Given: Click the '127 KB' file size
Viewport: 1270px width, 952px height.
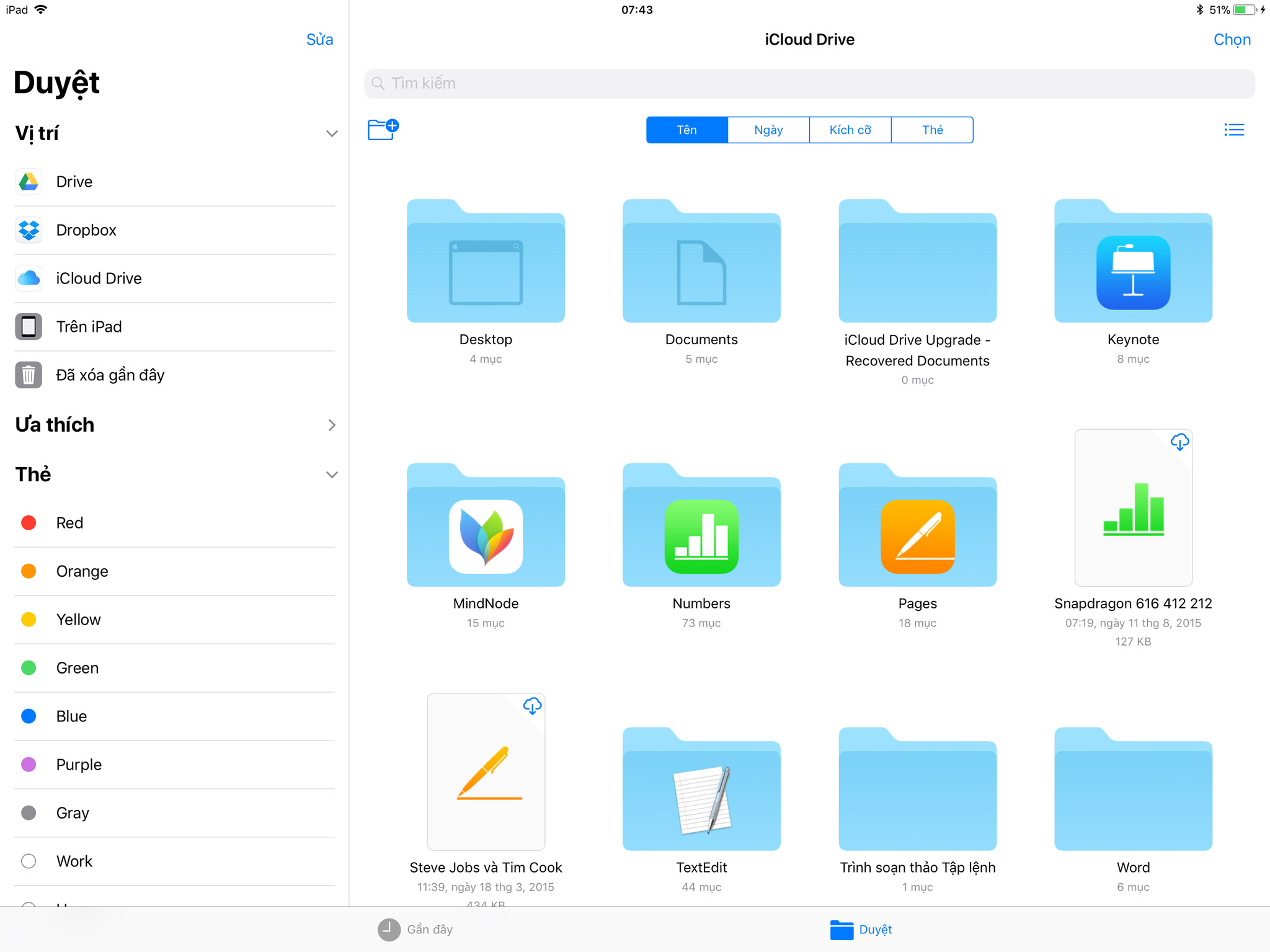Looking at the screenshot, I should point(1133,641).
